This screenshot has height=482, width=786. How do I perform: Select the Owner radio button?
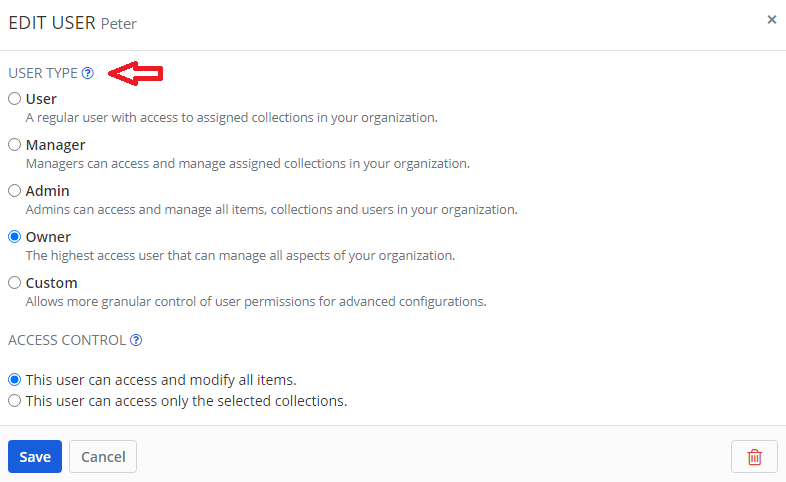(x=14, y=237)
